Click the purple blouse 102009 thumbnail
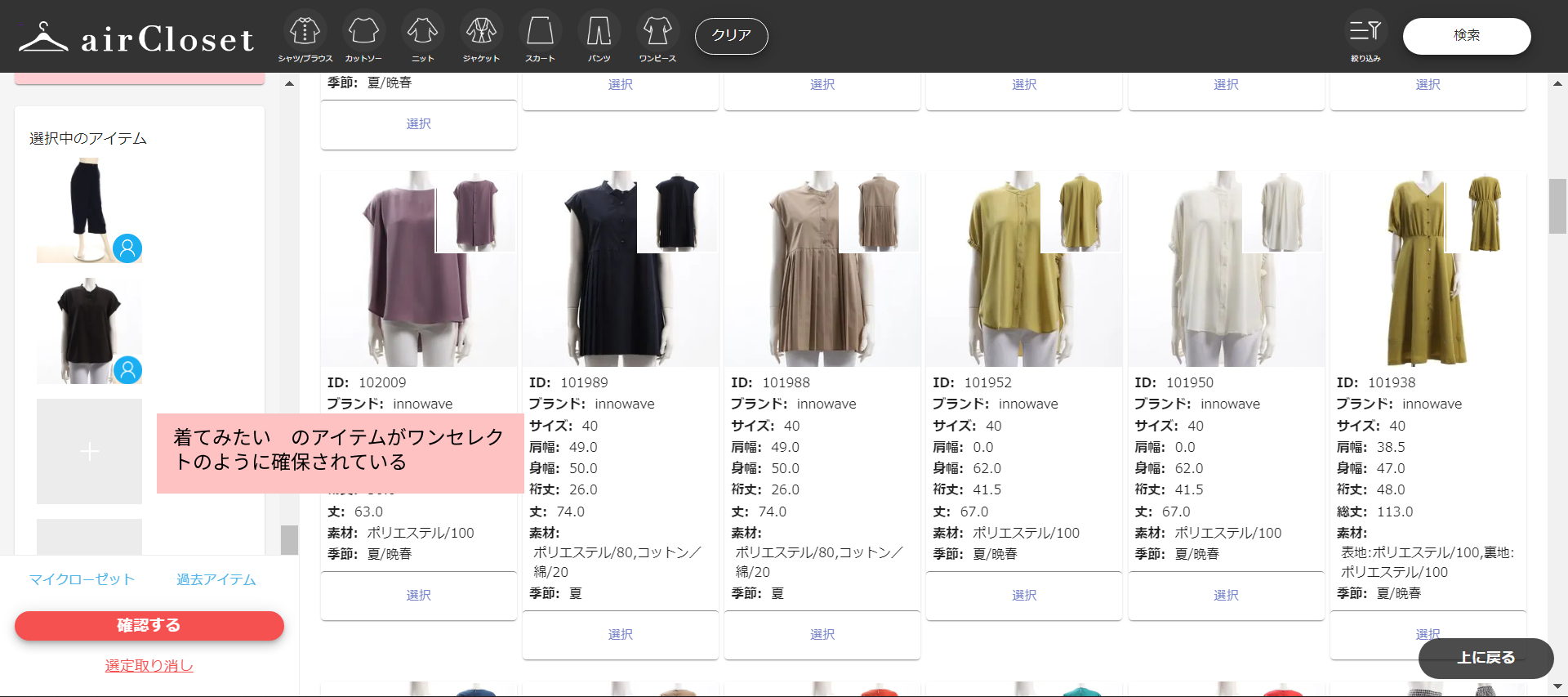 pos(418,268)
